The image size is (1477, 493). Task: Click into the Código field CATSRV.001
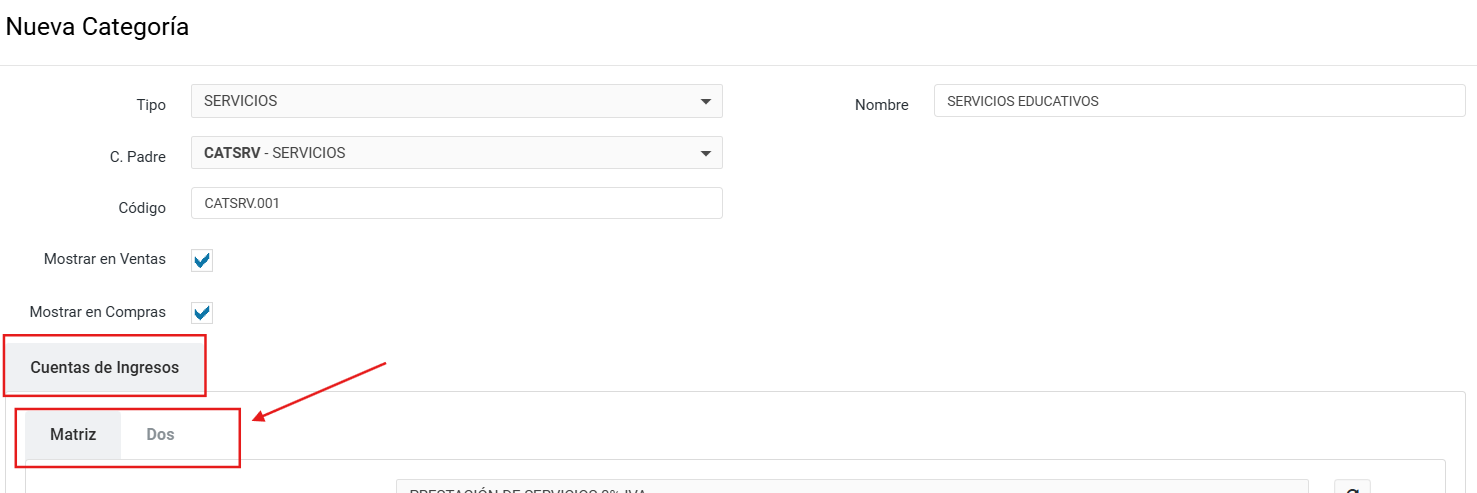tap(456, 203)
